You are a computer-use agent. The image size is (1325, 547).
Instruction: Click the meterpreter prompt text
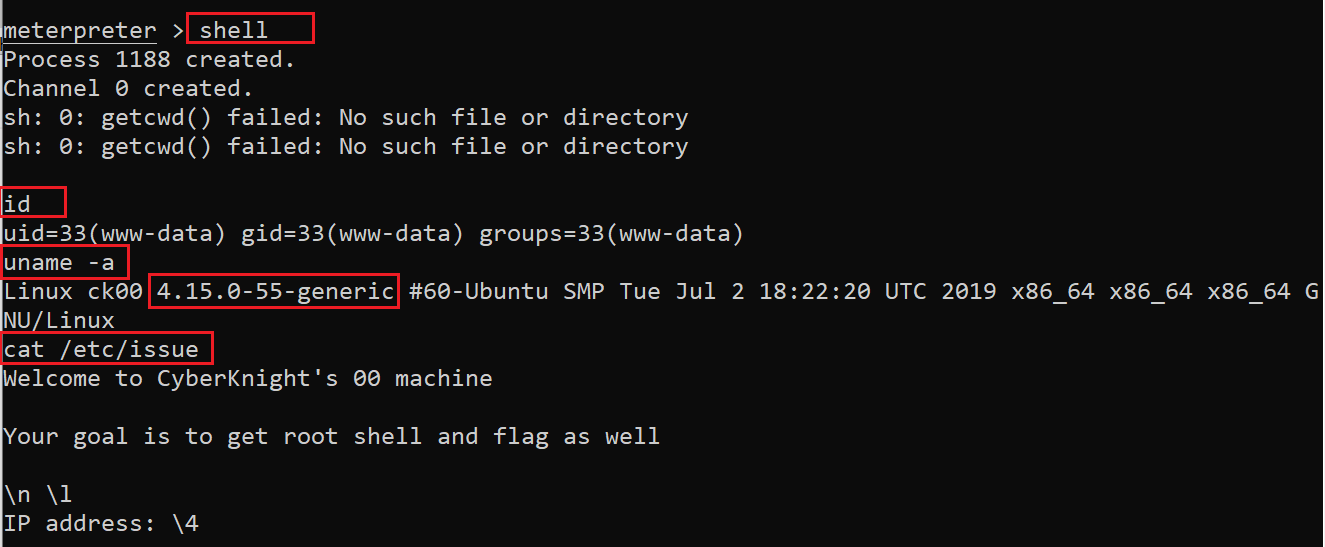click(79, 30)
